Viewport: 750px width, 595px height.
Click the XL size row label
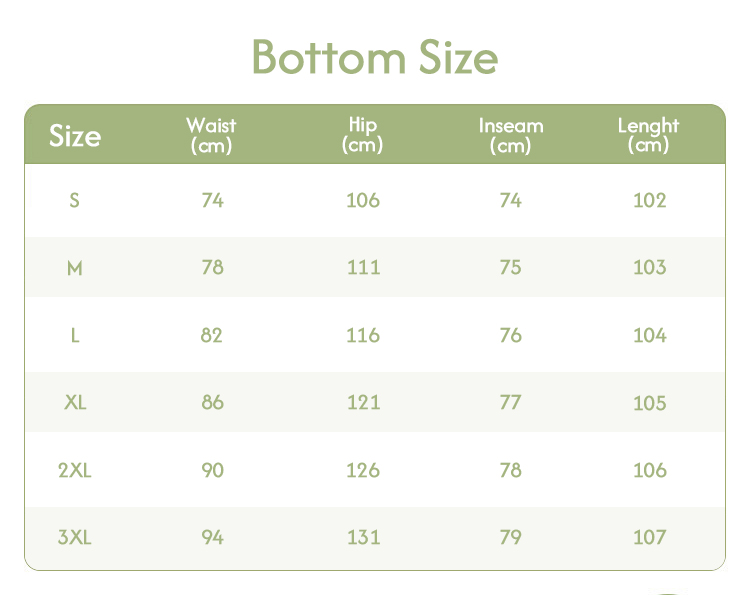pyautogui.click(x=74, y=403)
